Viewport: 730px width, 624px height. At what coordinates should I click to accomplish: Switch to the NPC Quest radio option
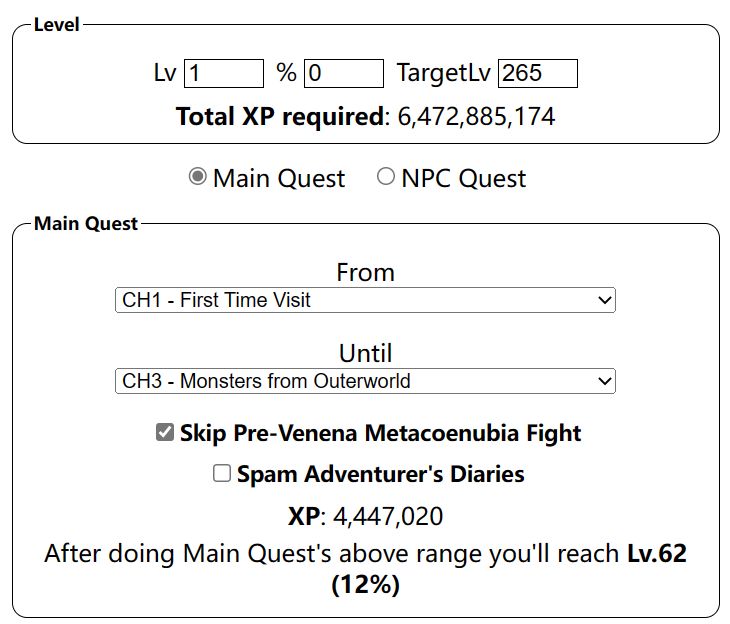(385, 177)
